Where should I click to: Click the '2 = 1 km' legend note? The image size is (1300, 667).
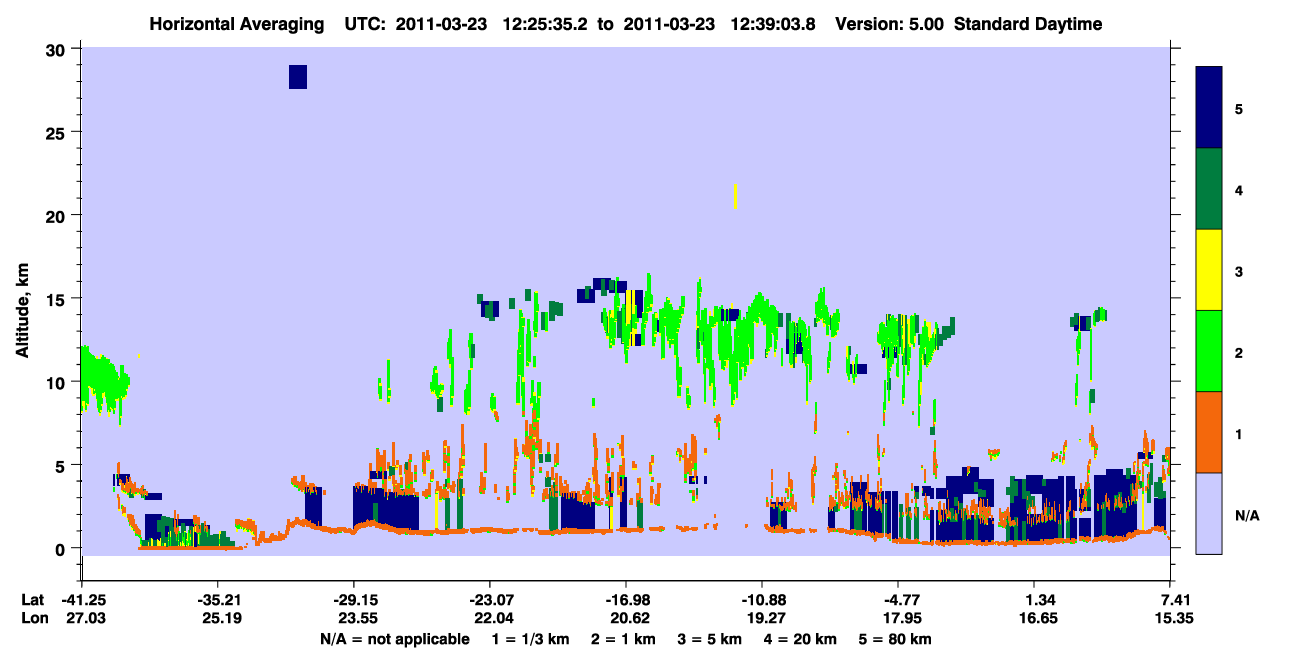coord(623,639)
